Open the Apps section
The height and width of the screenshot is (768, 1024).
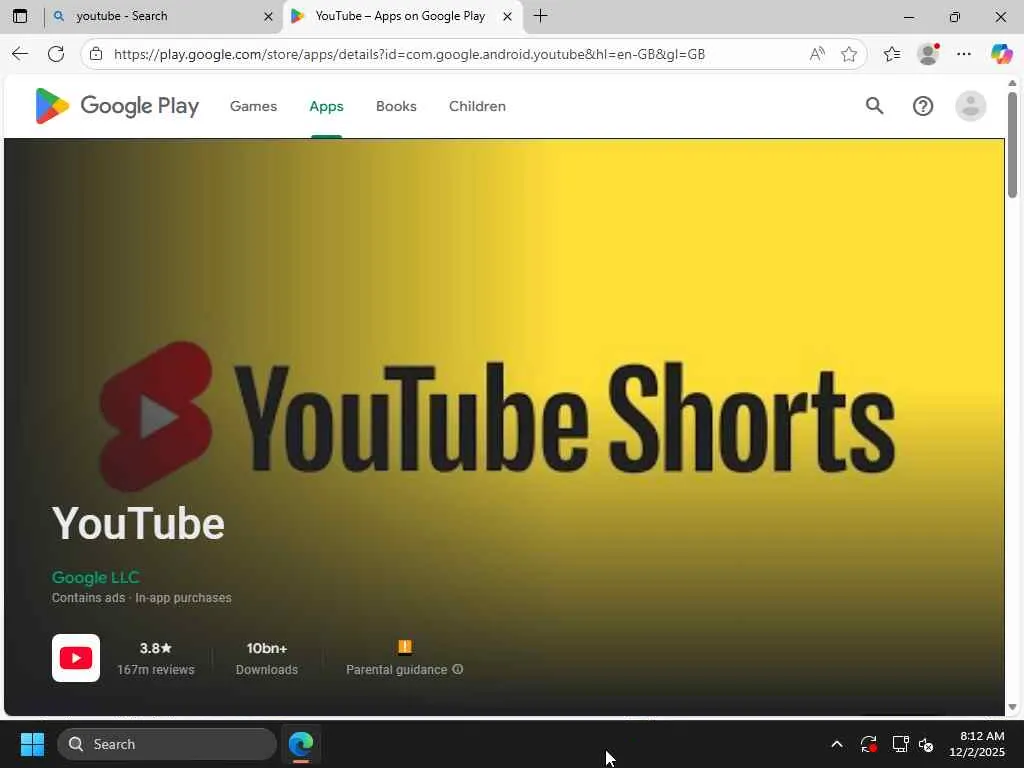pyautogui.click(x=327, y=106)
